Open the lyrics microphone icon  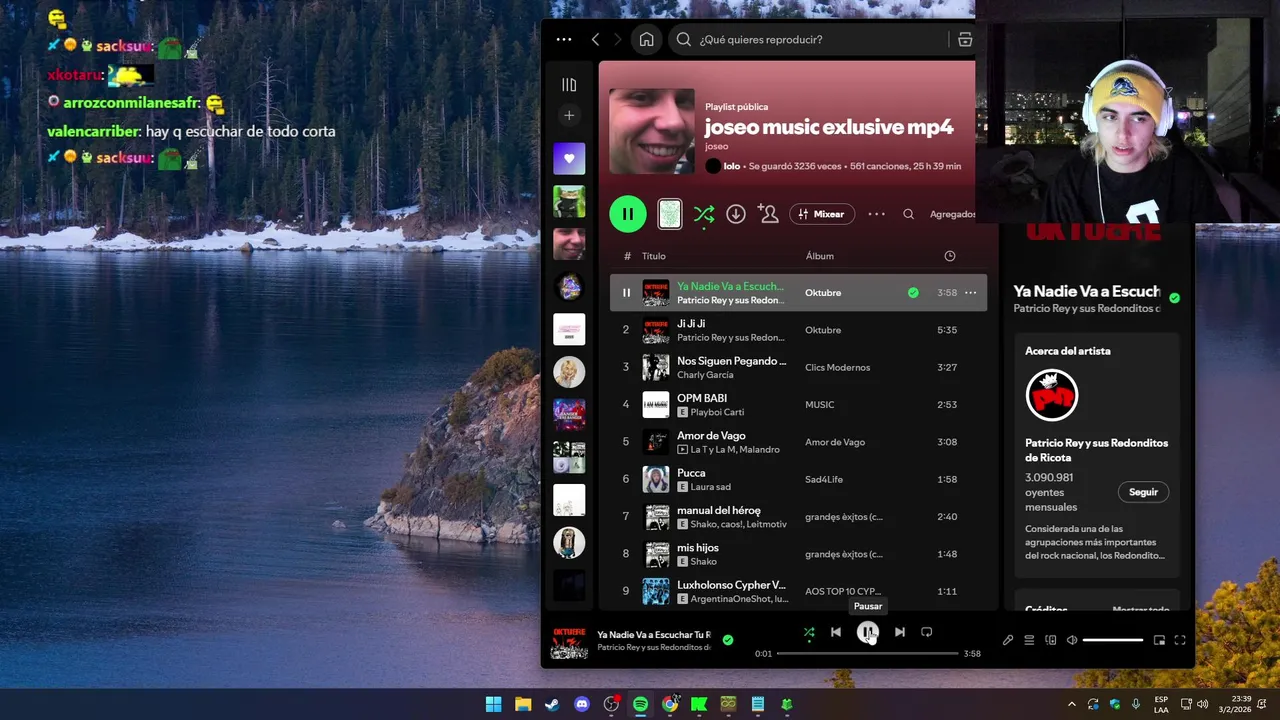pos(1008,640)
